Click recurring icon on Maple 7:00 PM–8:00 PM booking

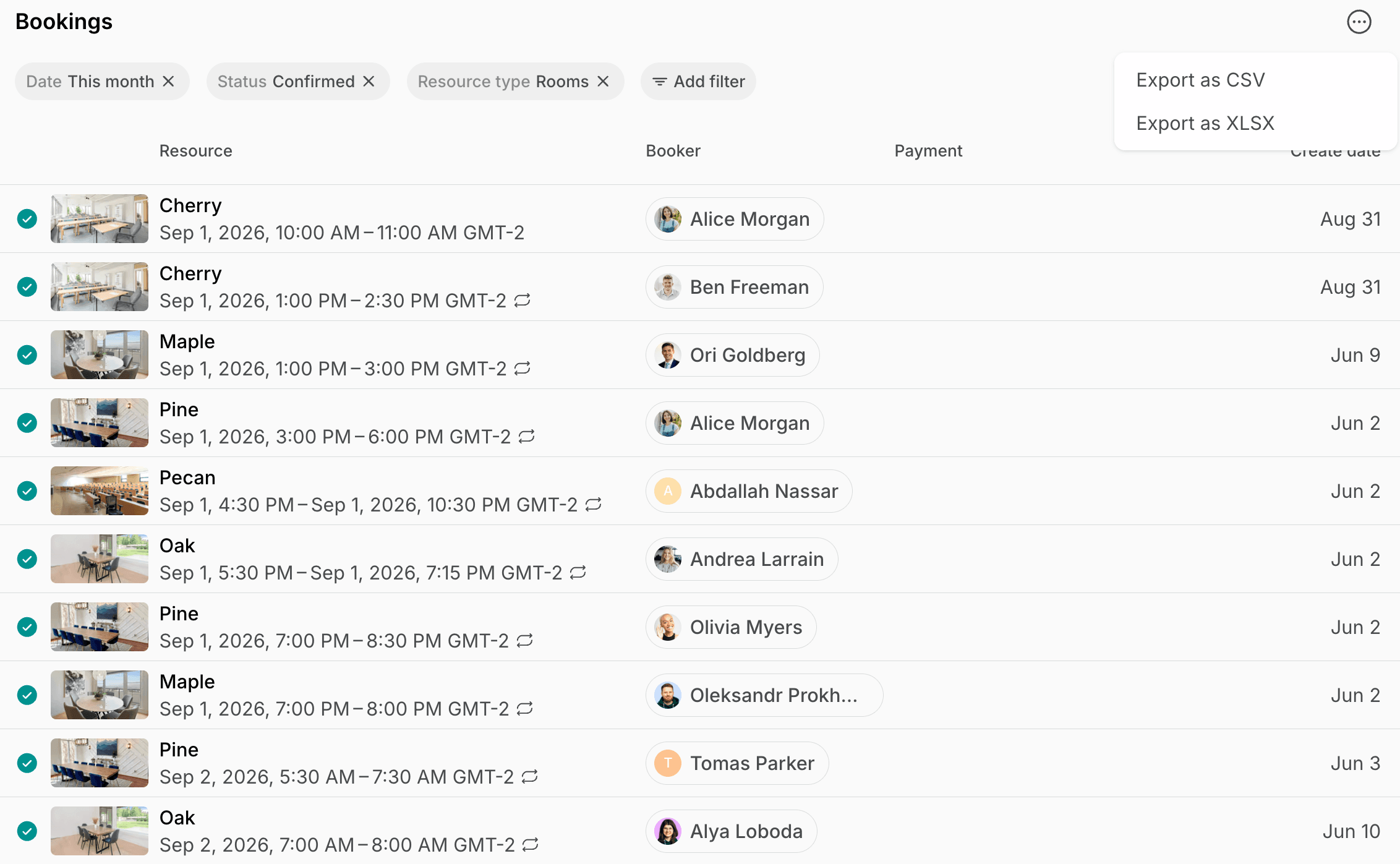525,709
